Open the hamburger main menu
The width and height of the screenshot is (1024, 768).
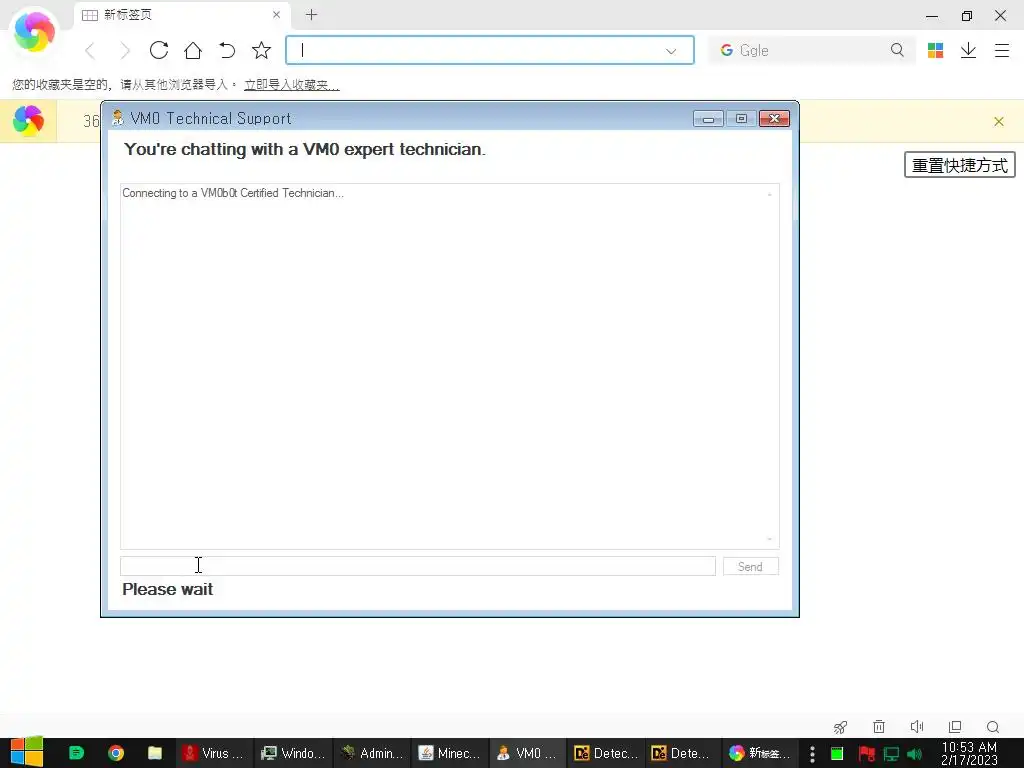(1002, 50)
